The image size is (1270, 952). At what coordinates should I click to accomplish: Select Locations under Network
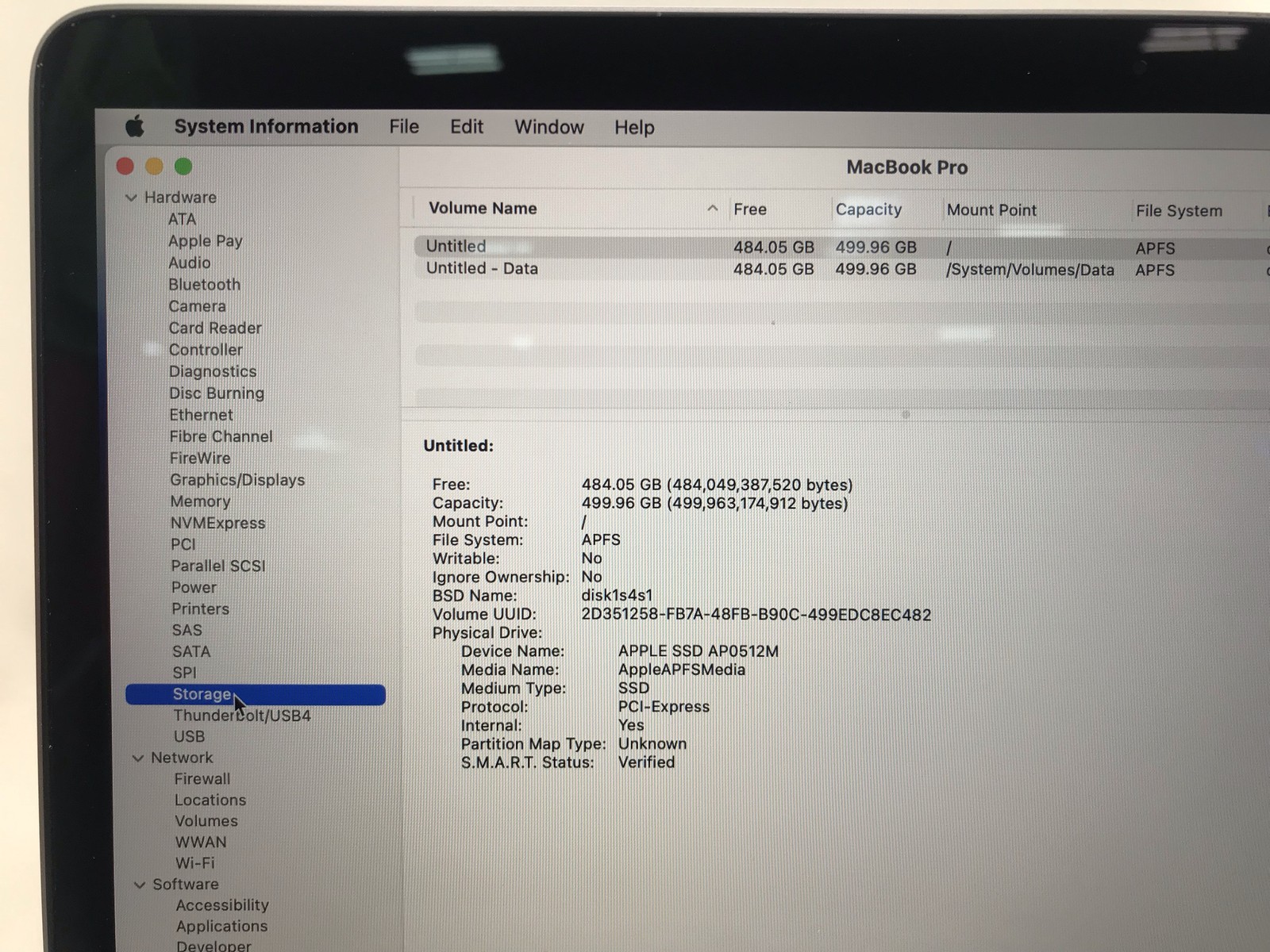[x=210, y=800]
